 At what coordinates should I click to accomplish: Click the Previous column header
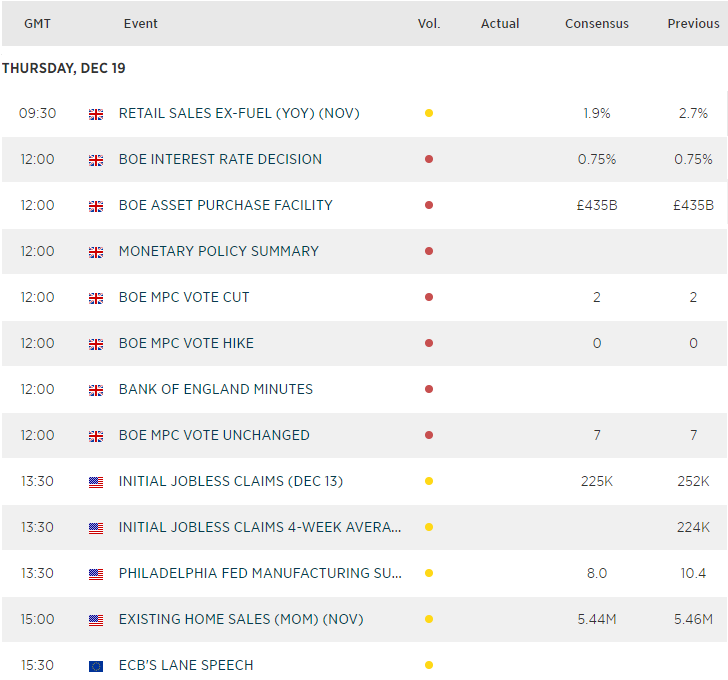[693, 24]
